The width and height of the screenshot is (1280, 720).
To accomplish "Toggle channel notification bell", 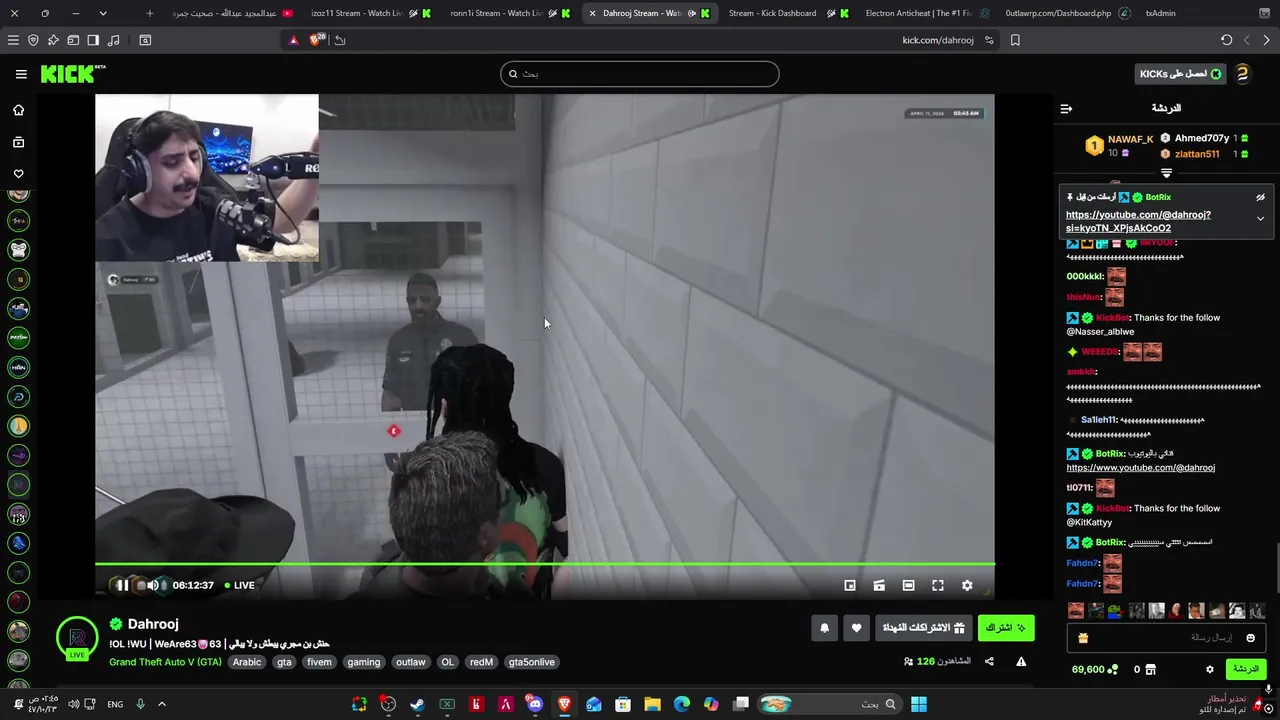I will 825,628.
